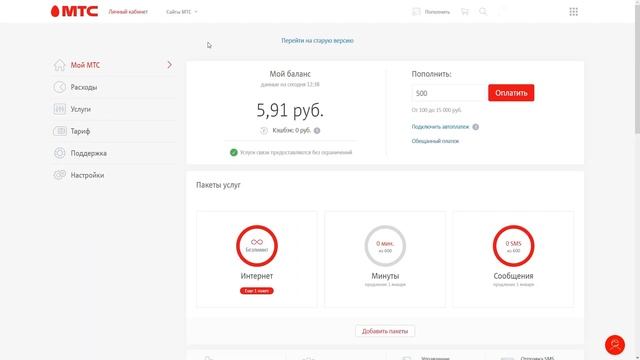Expand the Сайты МТС dropdown
This screenshot has height=360, width=640.
click(182, 12)
